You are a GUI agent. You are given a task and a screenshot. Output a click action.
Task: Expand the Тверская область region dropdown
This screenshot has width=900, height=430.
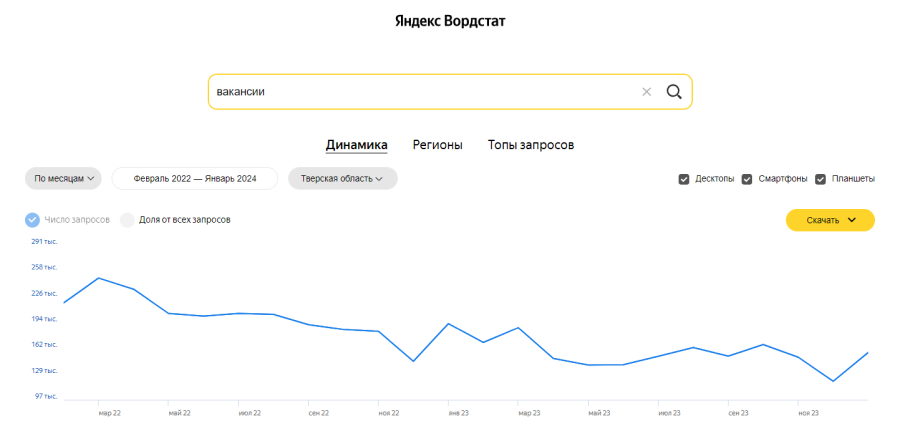[342, 179]
